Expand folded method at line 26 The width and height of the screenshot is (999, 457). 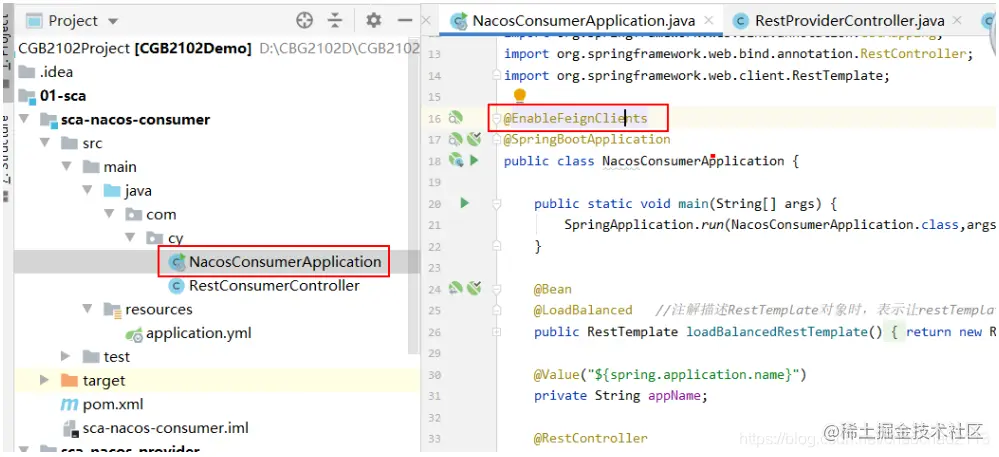496,331
